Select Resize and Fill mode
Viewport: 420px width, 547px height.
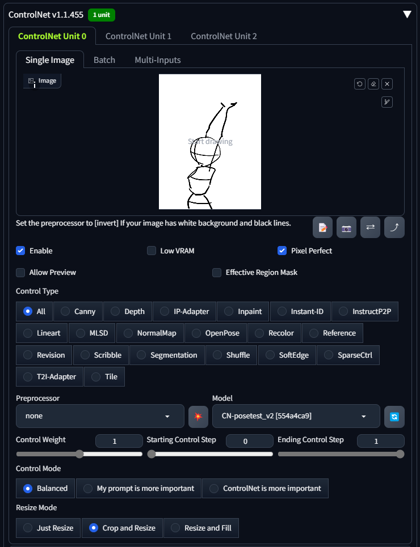201,528
